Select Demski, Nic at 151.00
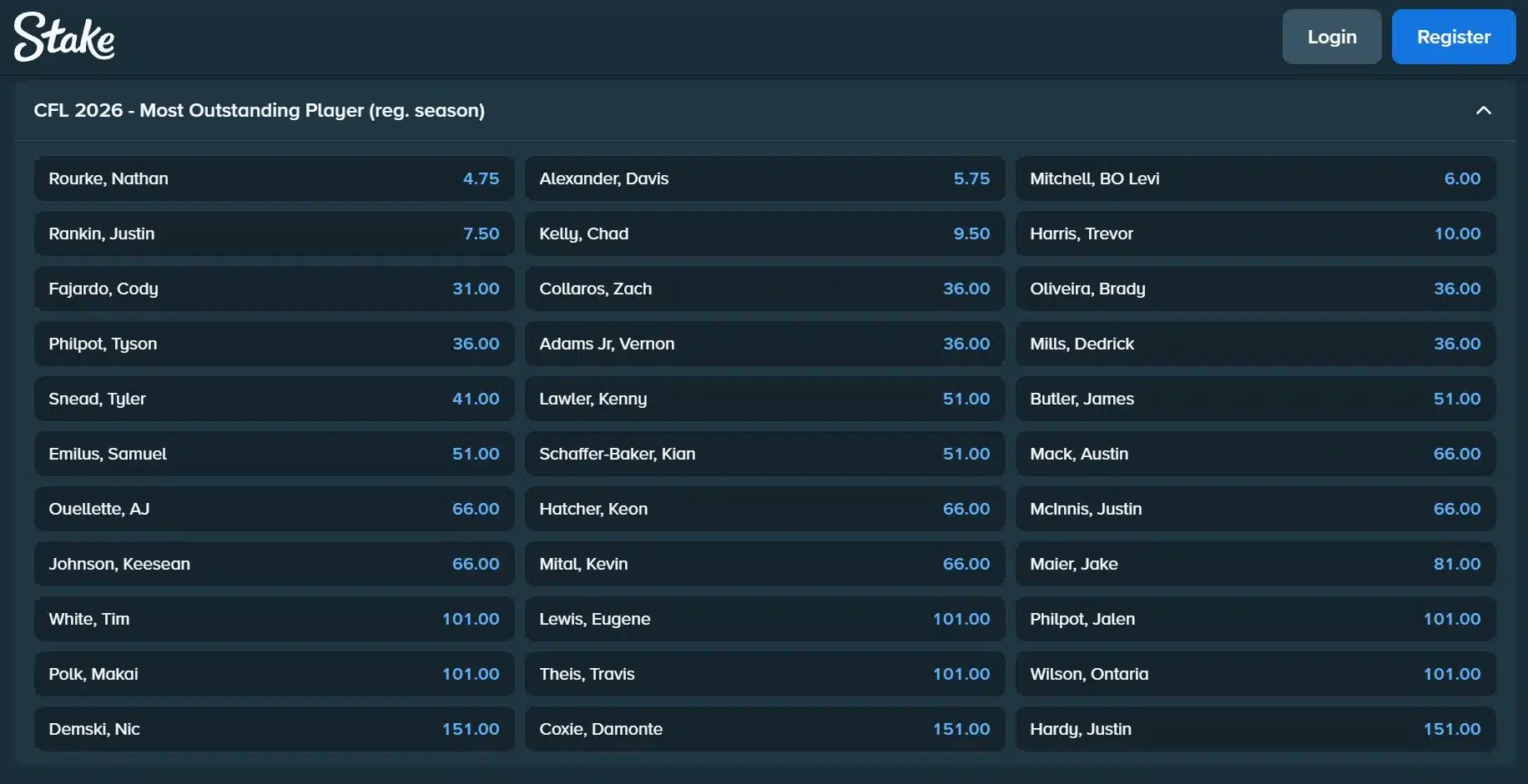The width and height of the screenshot is (1528, 784). [x=274, y=729]
